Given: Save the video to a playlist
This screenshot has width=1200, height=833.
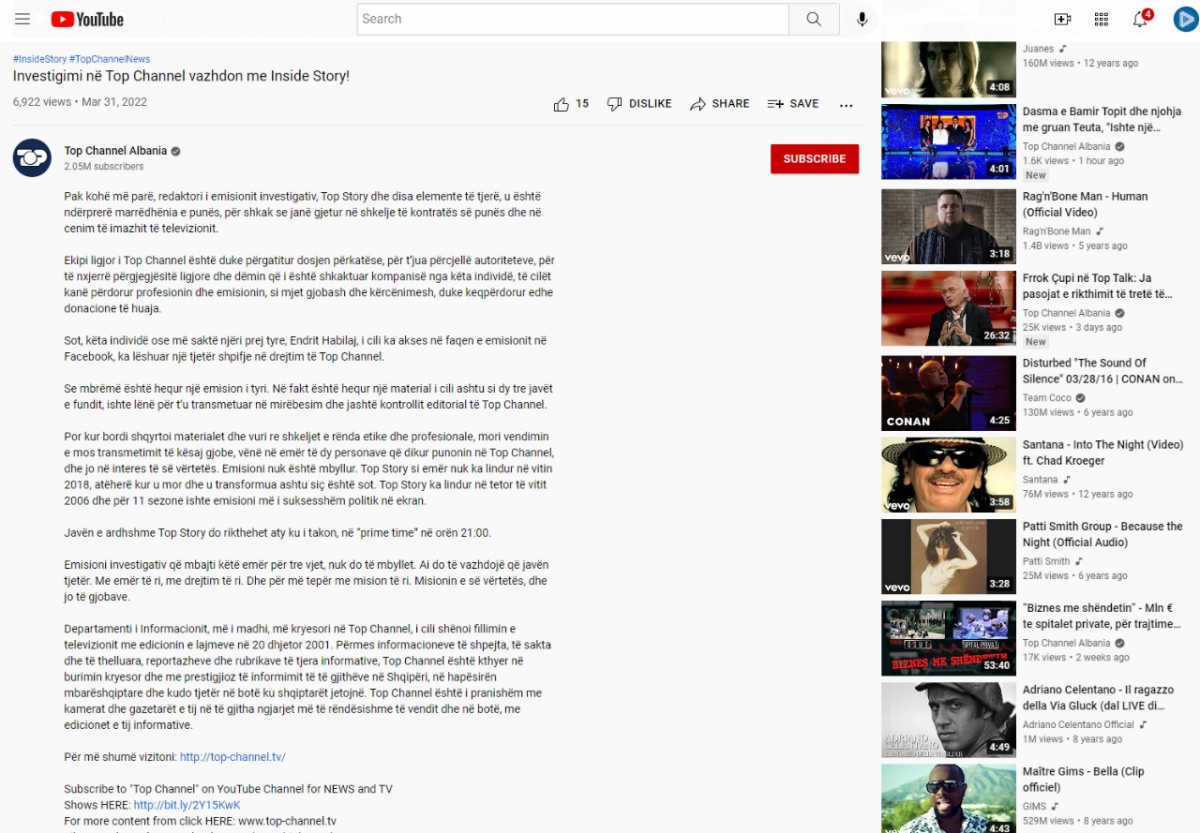Looking at the screenshot, I should pyautogui.click(x=793, y=104).
